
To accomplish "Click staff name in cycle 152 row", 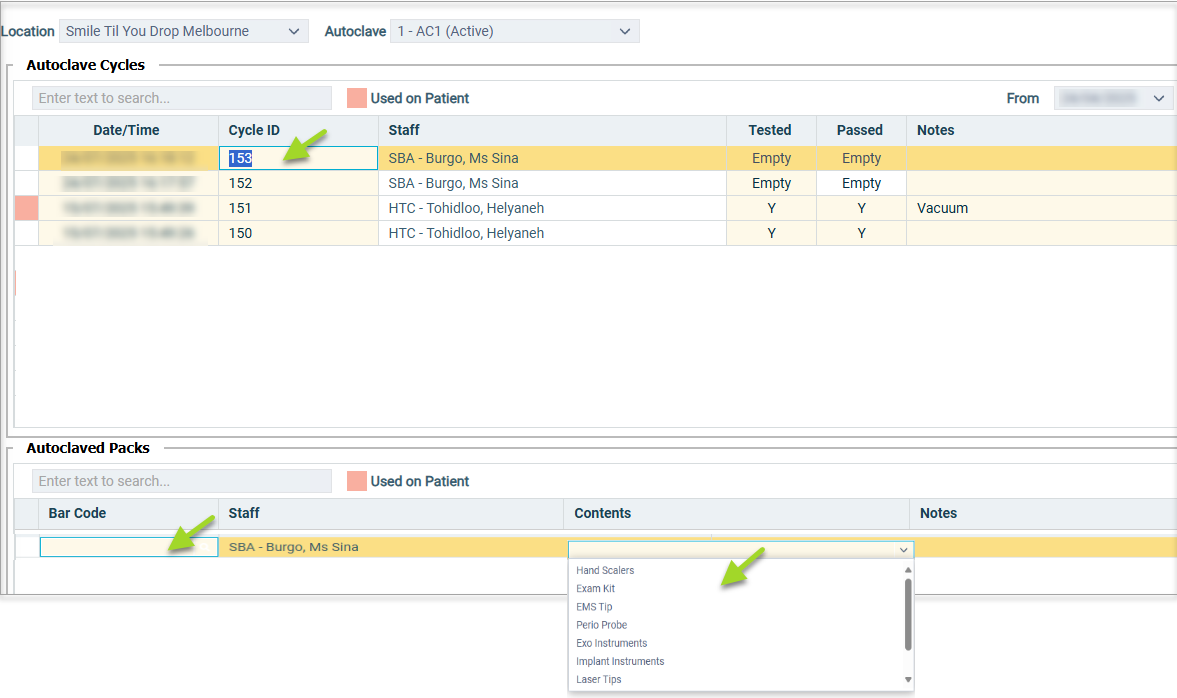I will coord(453,183).
